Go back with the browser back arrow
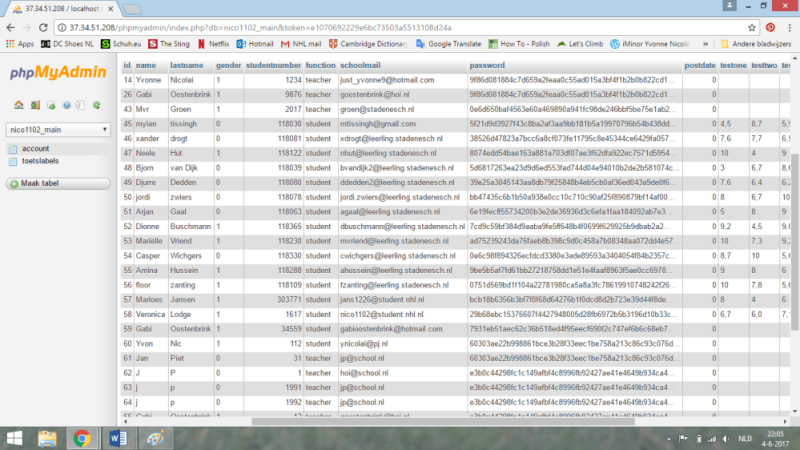This screenshot has width=800, height=450. tap(11, 28)
